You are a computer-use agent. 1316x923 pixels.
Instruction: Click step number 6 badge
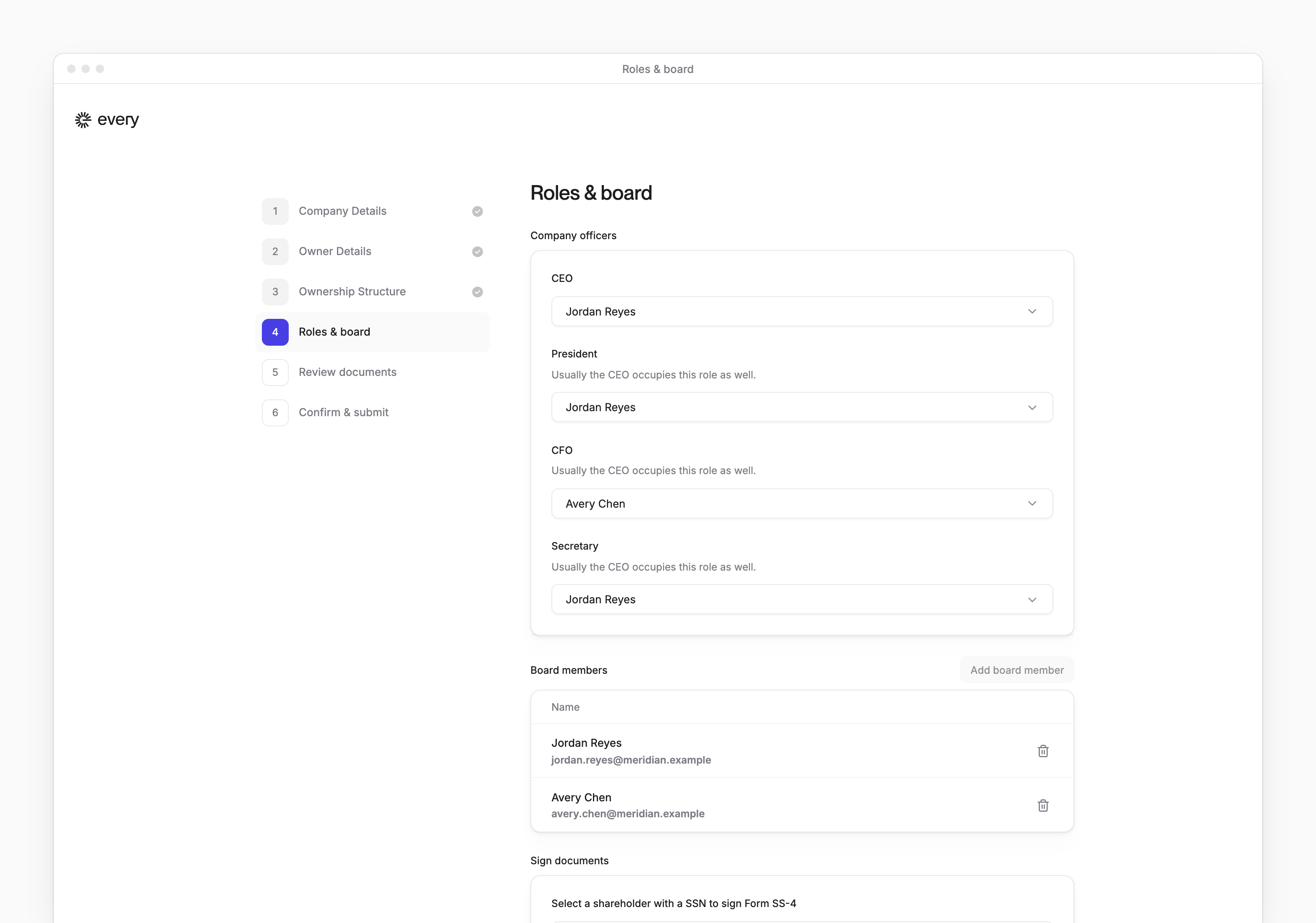pos(275,412)
